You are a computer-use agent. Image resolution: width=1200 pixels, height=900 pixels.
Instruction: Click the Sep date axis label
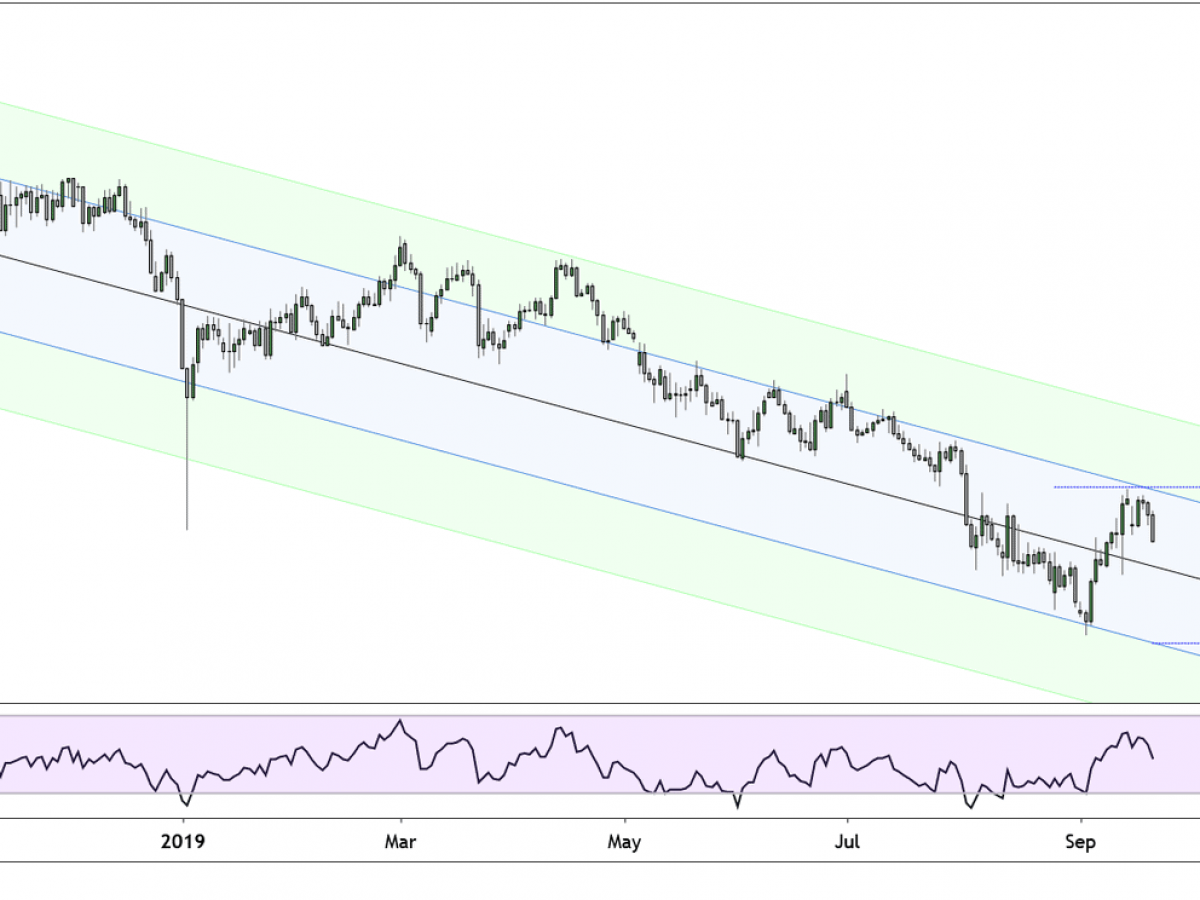pos(1080,842)
